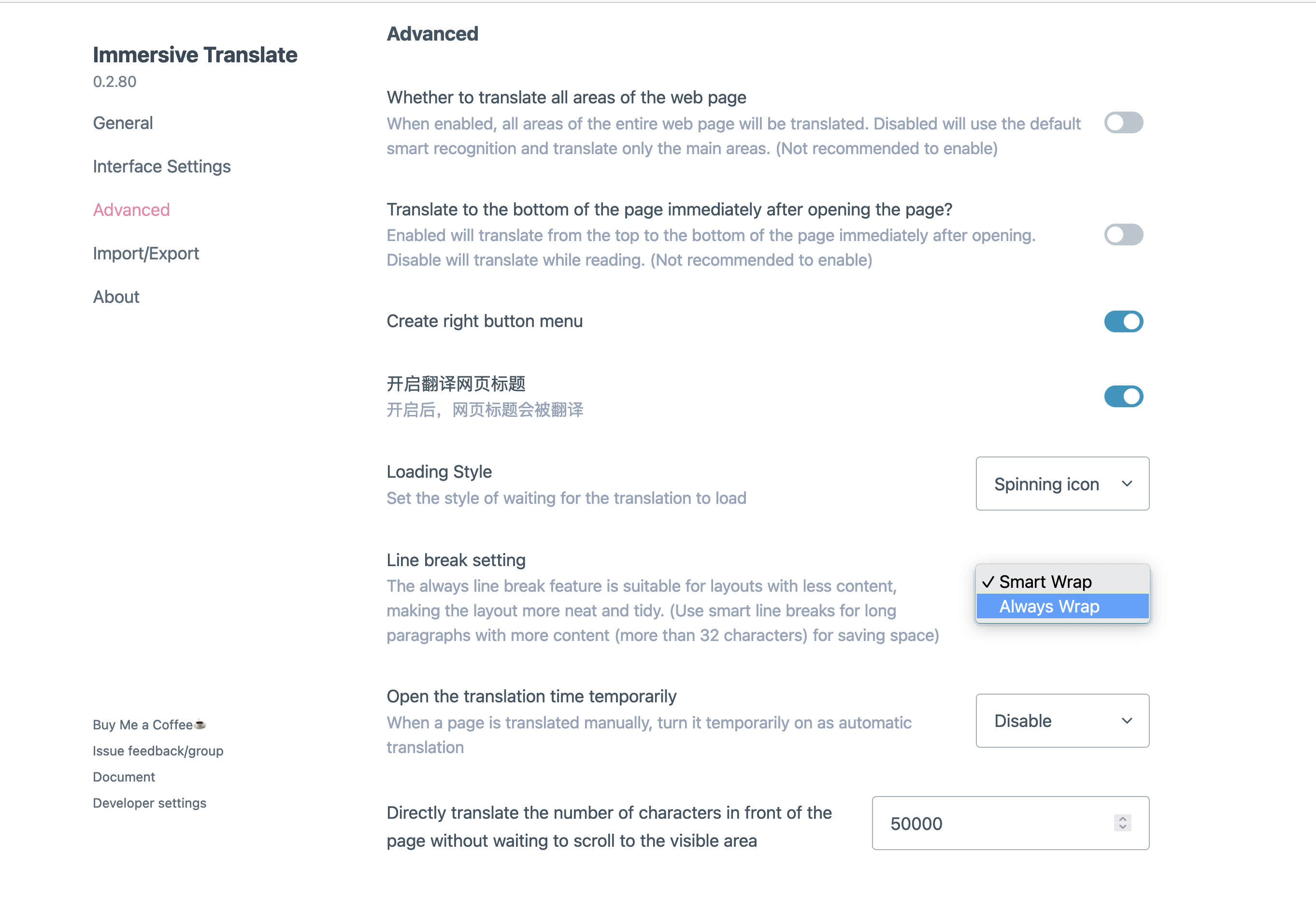Select the Advanced section
This screenshot has height=911, width=1316.
tap(131, 210)
